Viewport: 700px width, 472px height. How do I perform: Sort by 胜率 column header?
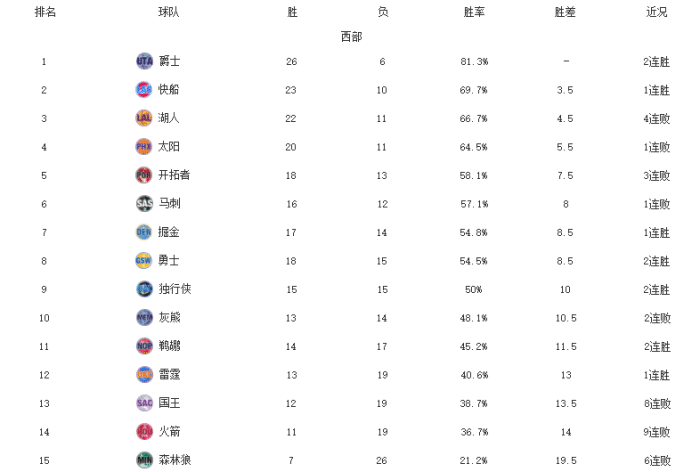point(475,12)
